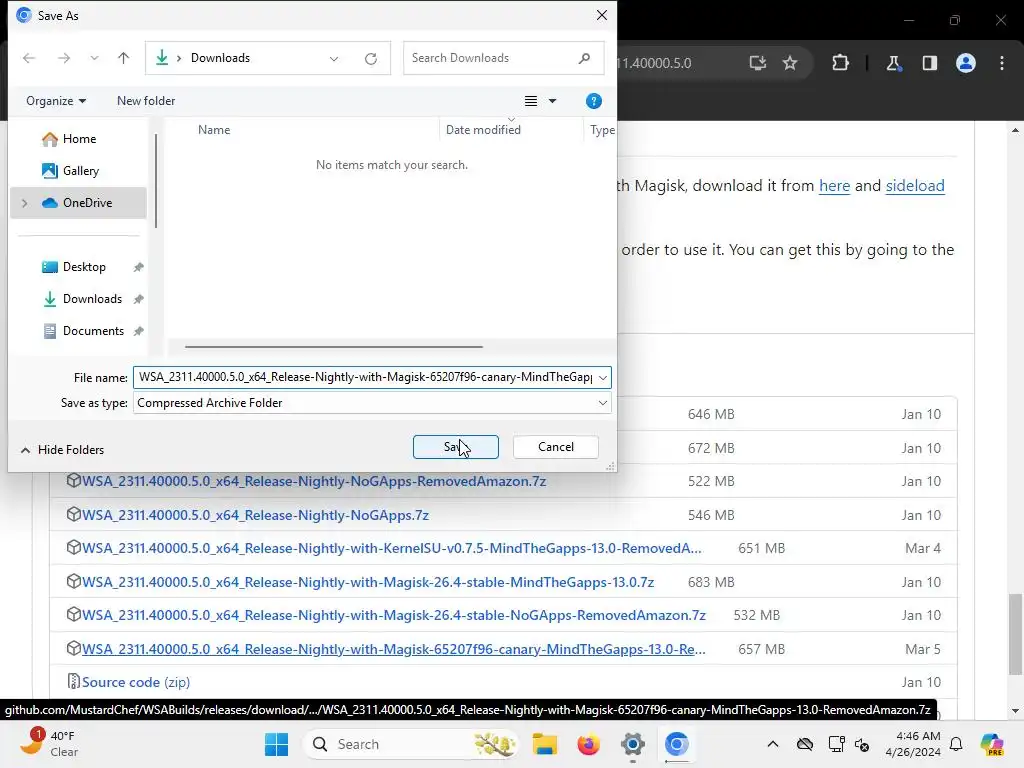
Task: Click the install app icon in Chrome
Action: [758, 63]
